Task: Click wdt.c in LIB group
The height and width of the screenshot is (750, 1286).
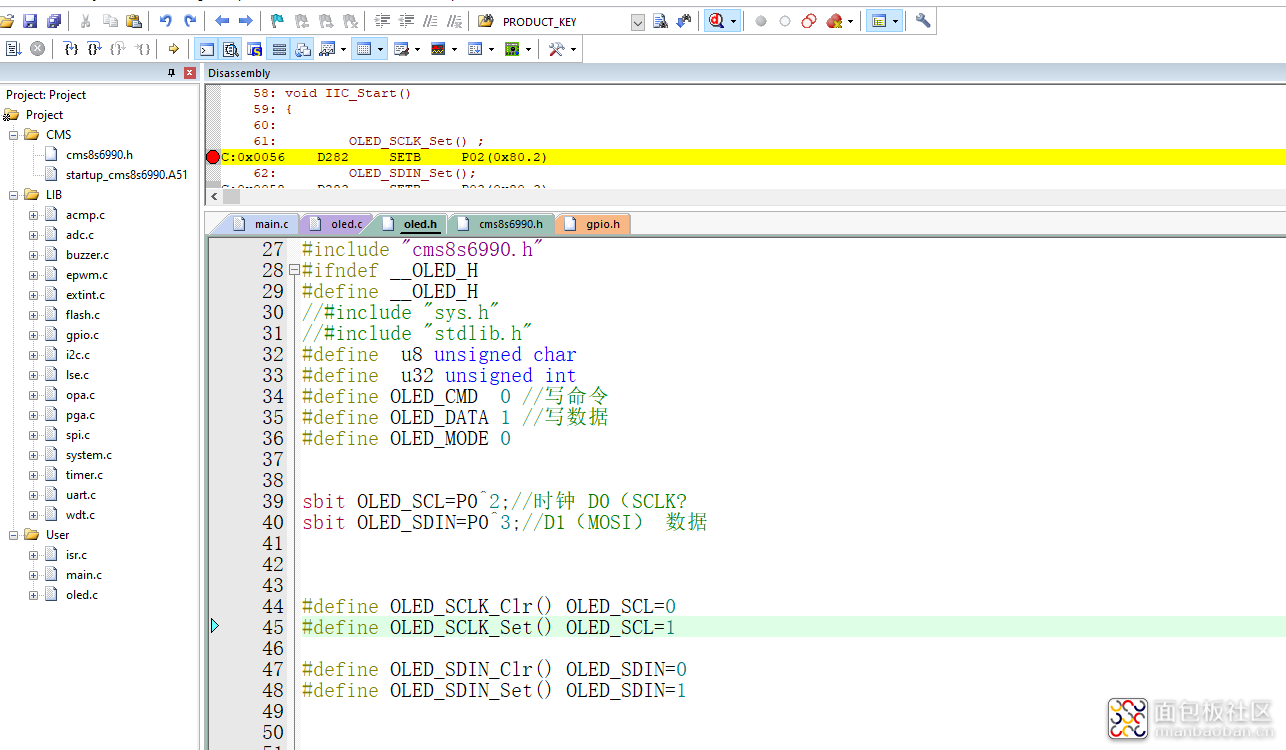Action: [80, 515]
